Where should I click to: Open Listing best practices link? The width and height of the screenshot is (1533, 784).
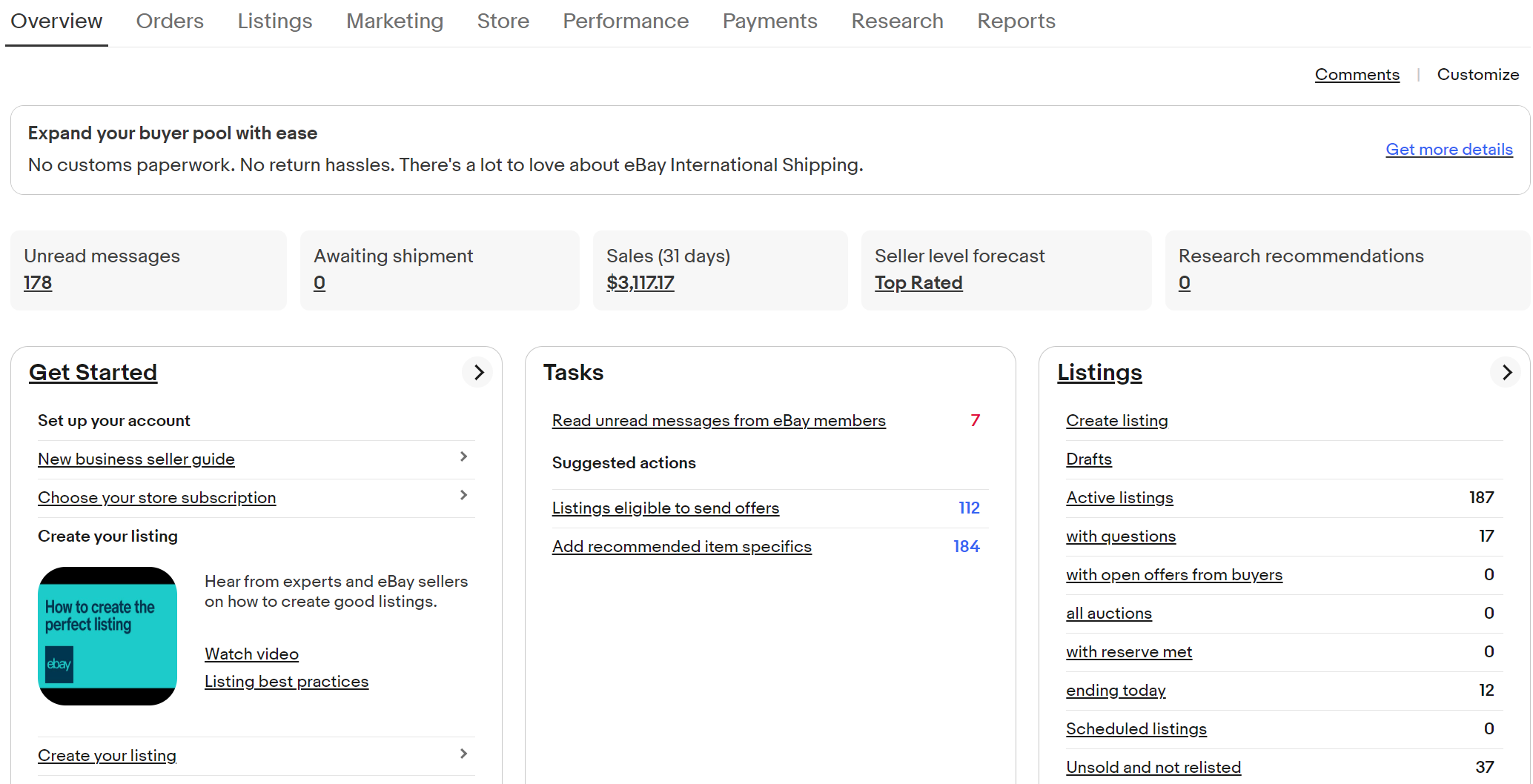tap(286, 682)
